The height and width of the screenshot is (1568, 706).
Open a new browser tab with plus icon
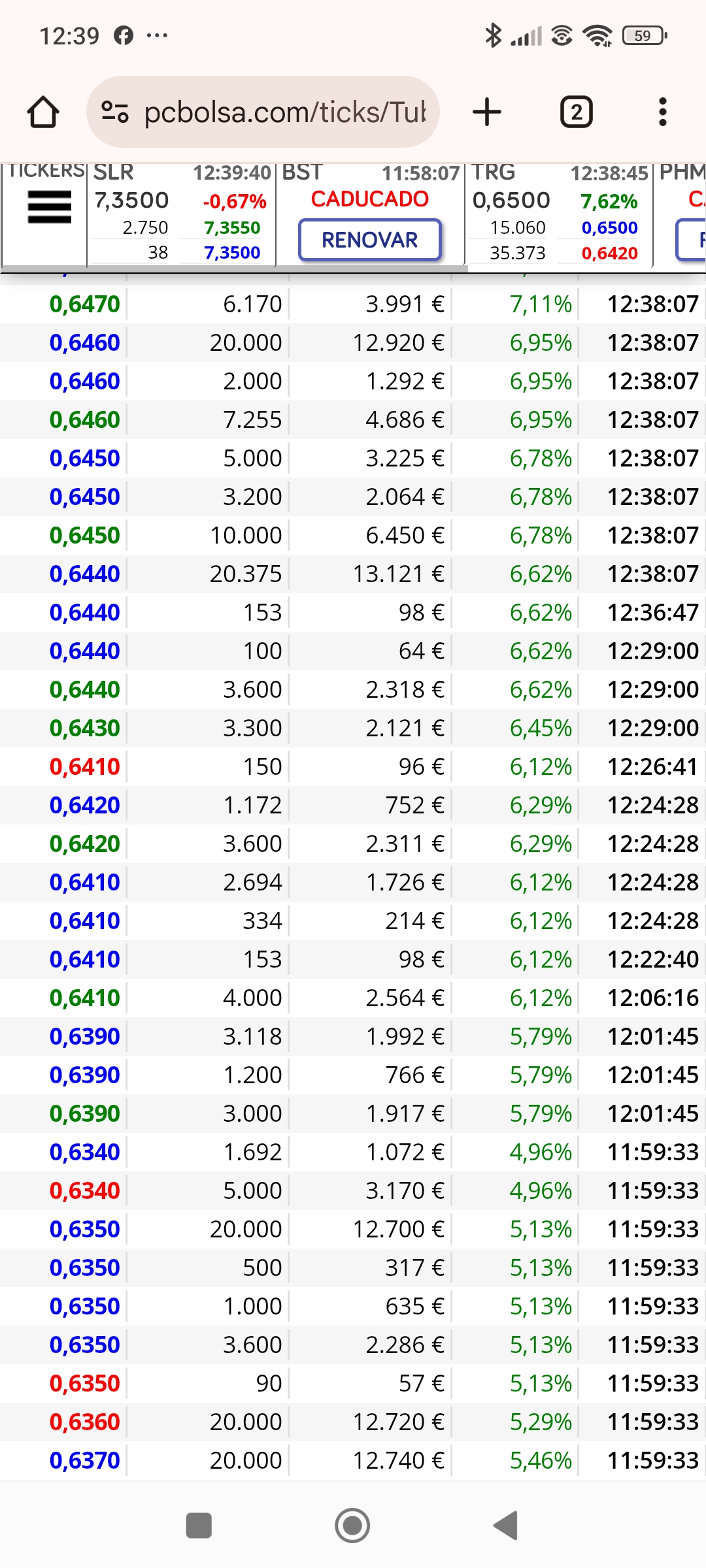[x=487, y=112]
